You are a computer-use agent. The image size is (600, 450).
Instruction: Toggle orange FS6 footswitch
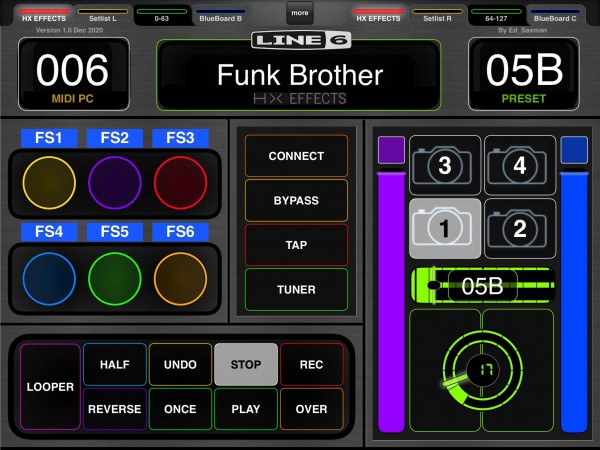[180, 279]
